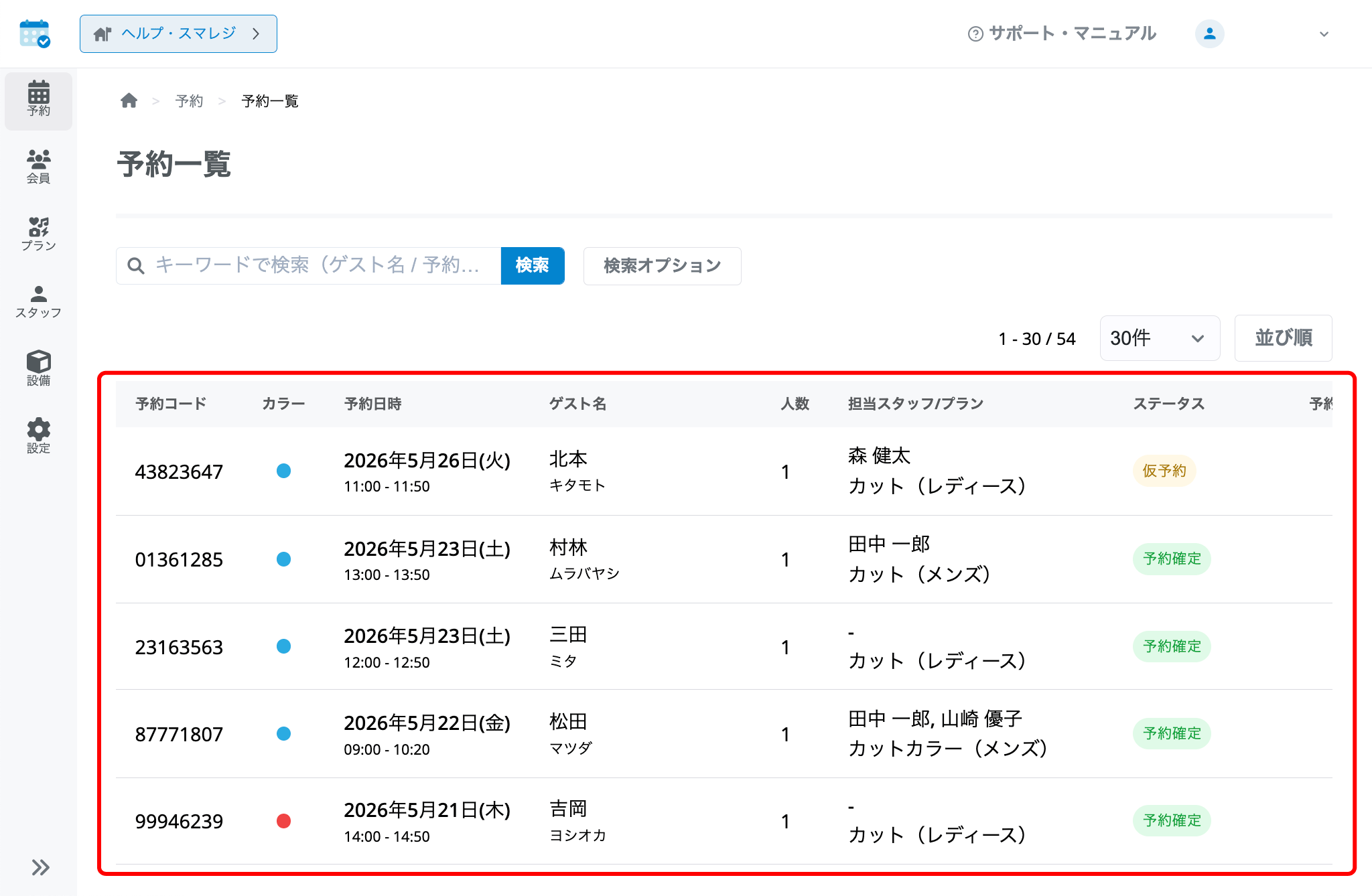The height and width of the screenshot is (896, 1372).
Task: Open the プラン sidebar icon
Action: tap(38, 234)
